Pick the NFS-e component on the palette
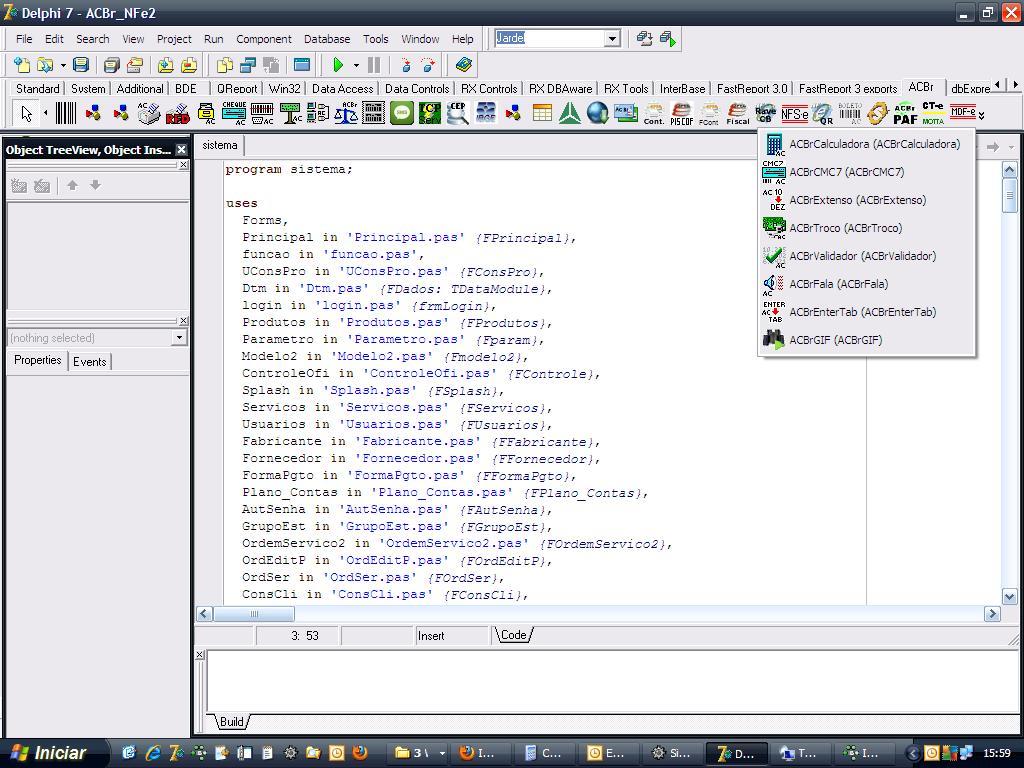 [794, 114]
